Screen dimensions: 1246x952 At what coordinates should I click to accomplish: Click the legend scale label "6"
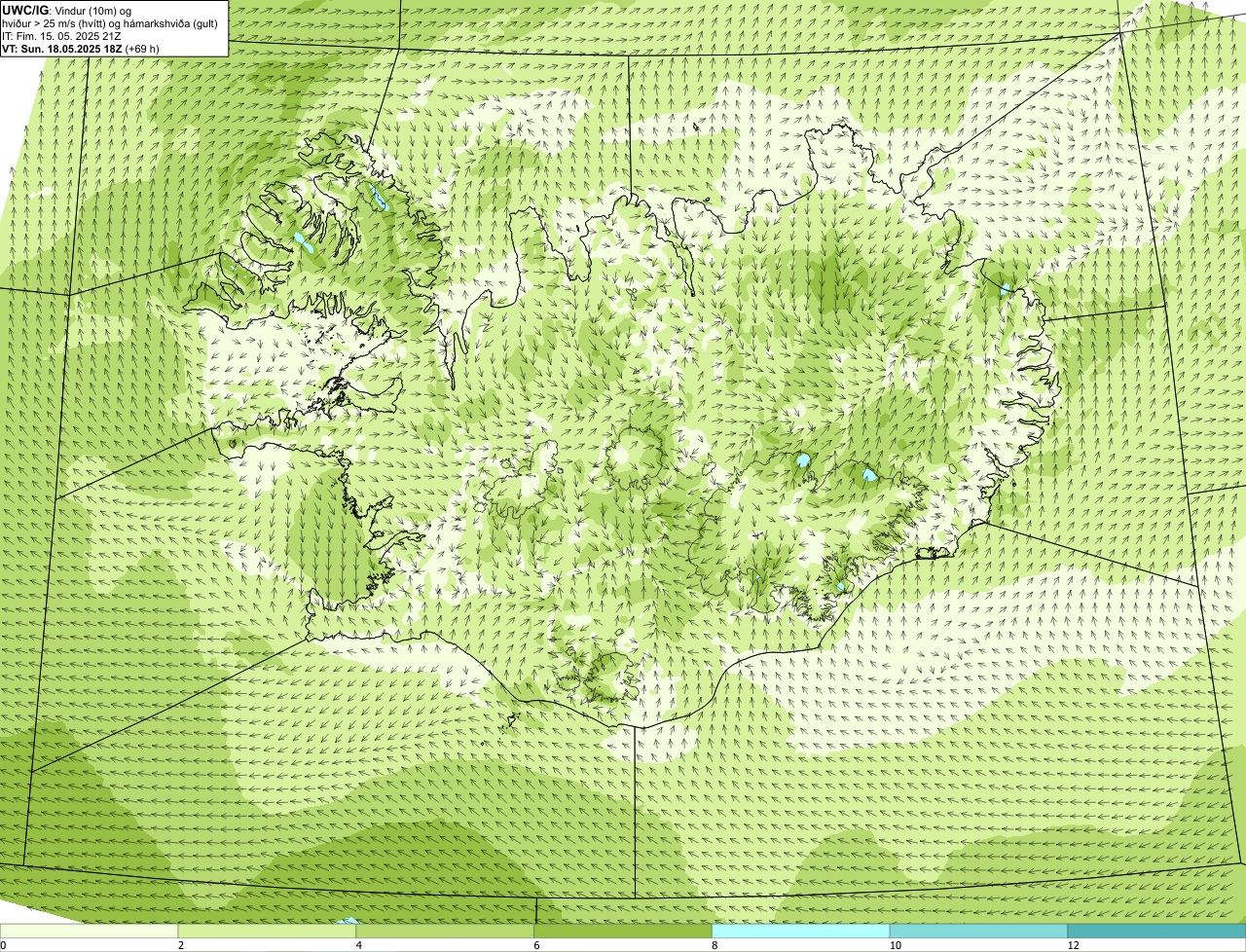coord(536,945)
